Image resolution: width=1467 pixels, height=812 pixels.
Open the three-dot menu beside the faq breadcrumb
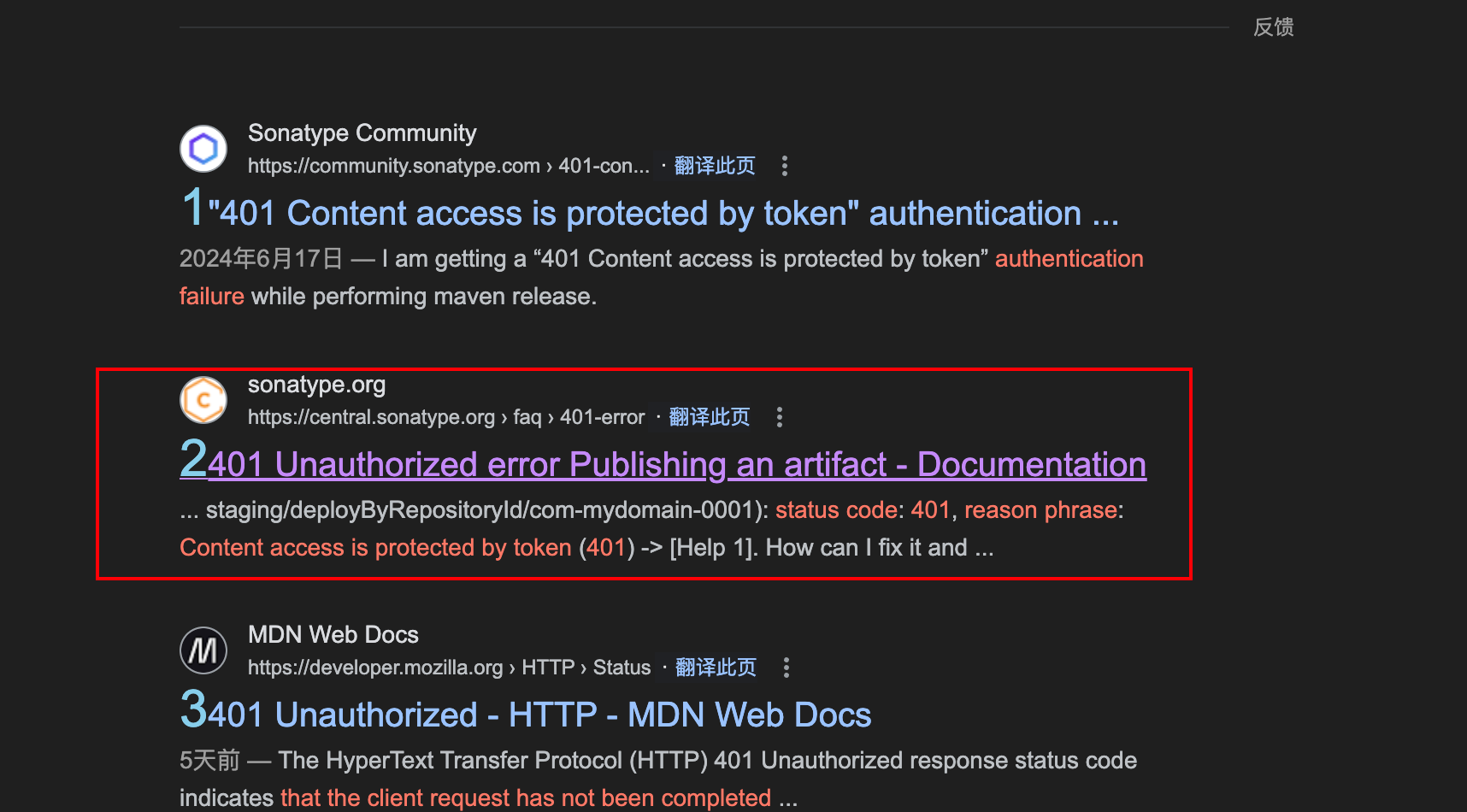(779, 417)
